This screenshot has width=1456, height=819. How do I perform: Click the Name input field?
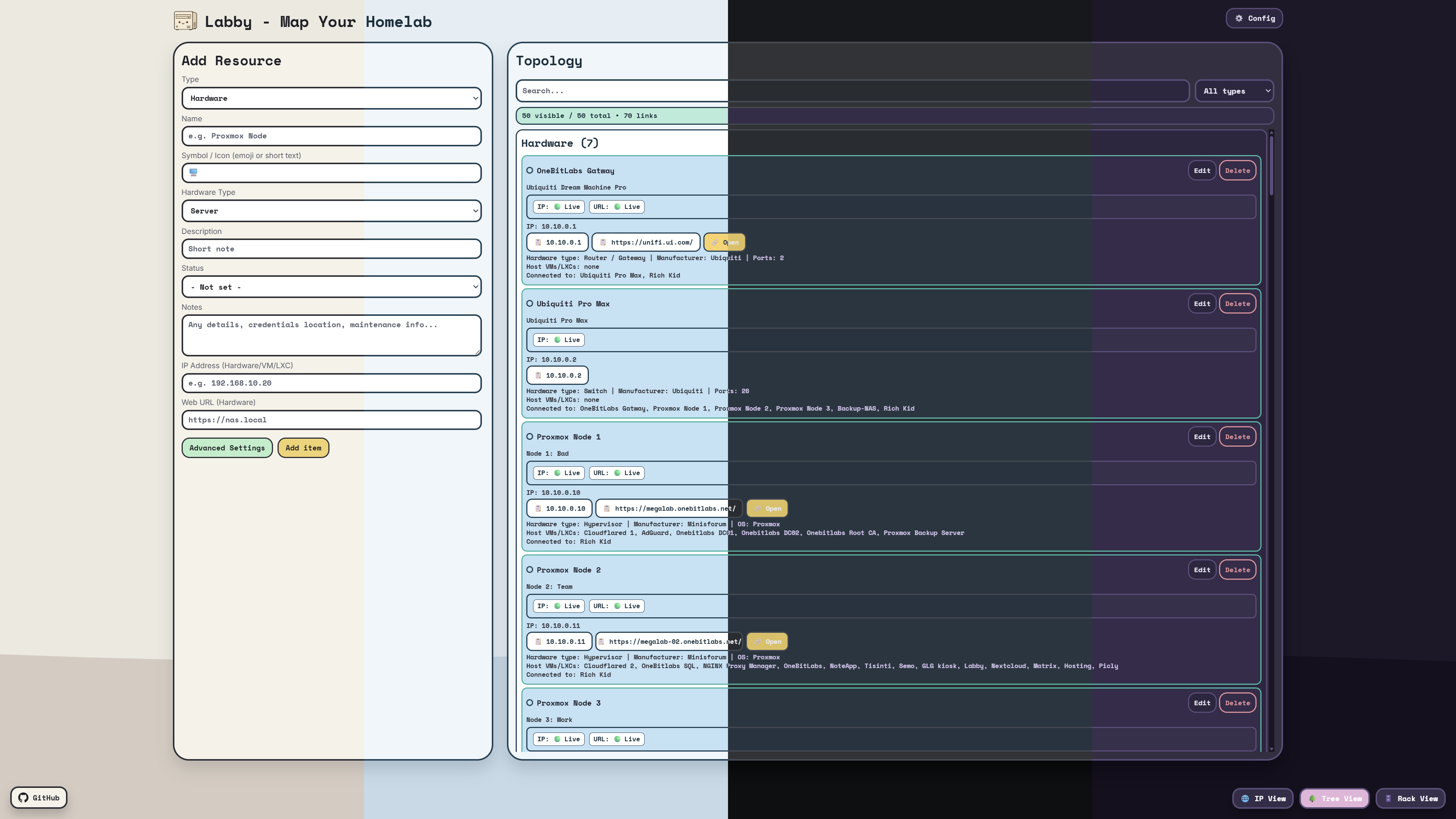(332, 136)
